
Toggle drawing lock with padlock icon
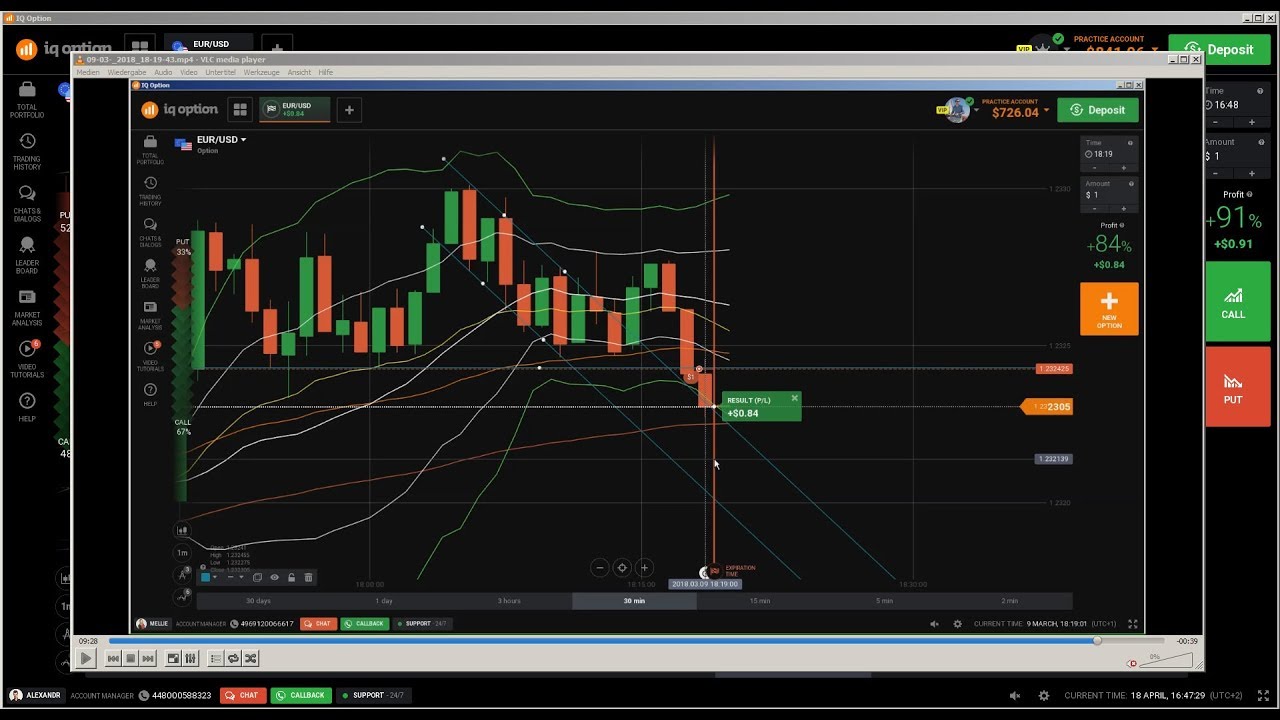(x=291, y=577)
